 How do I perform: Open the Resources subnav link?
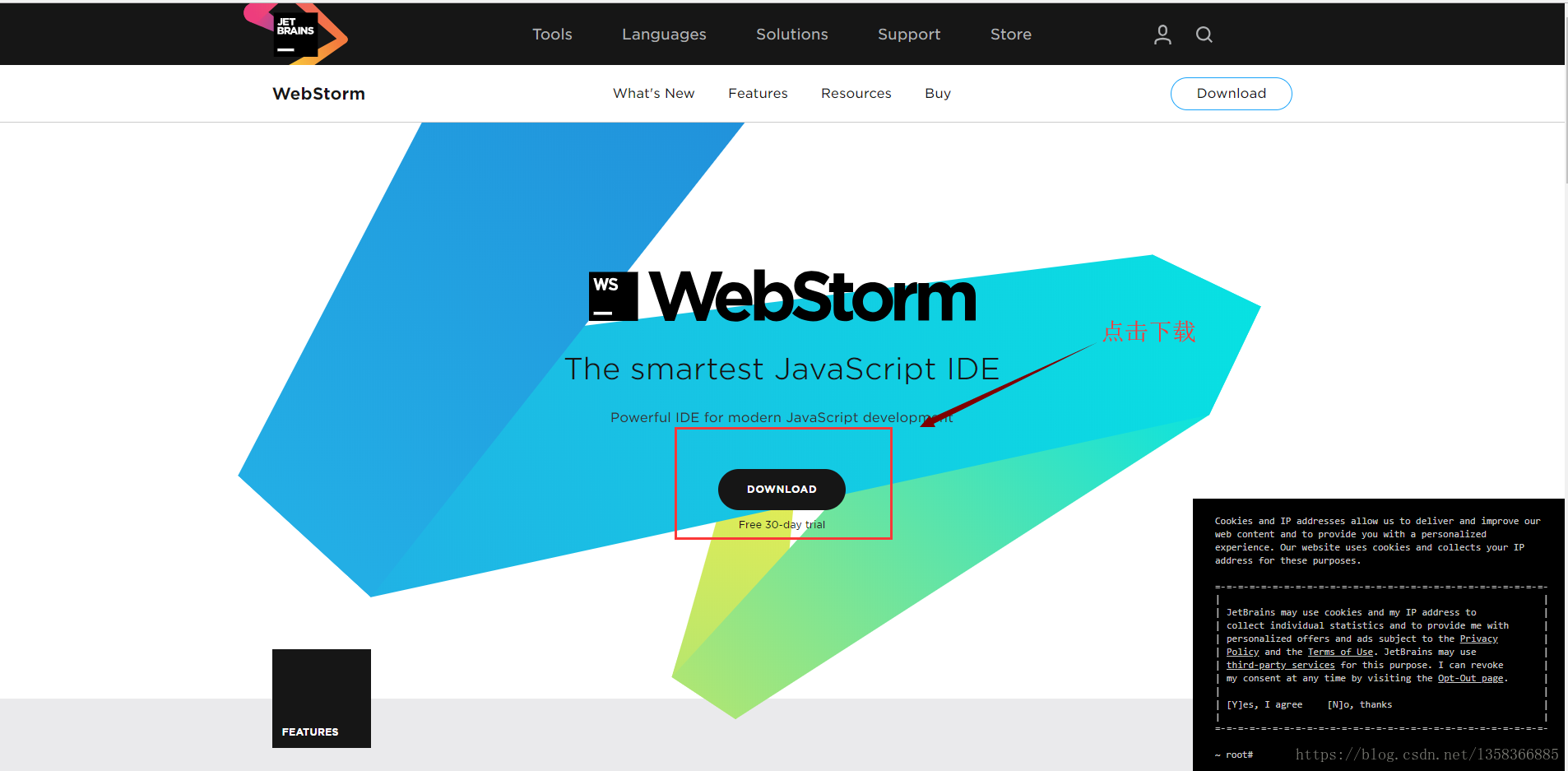[856, 93]
